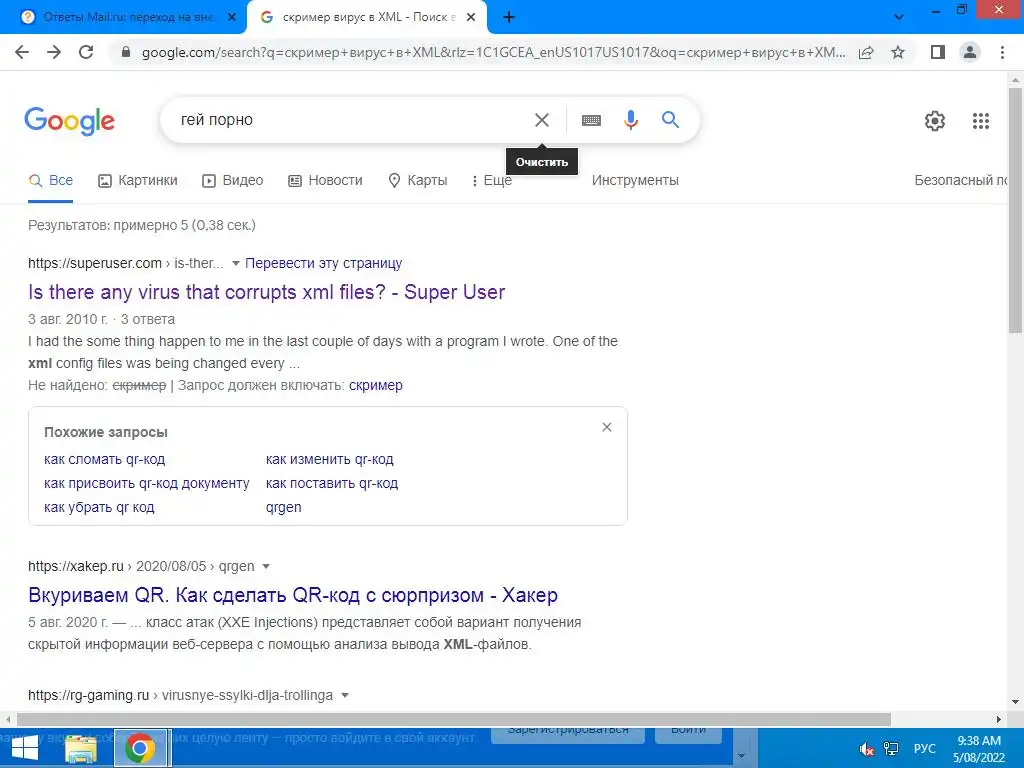
Task: Expand xakep.ru result options arrow
Action: click(266, 566)
